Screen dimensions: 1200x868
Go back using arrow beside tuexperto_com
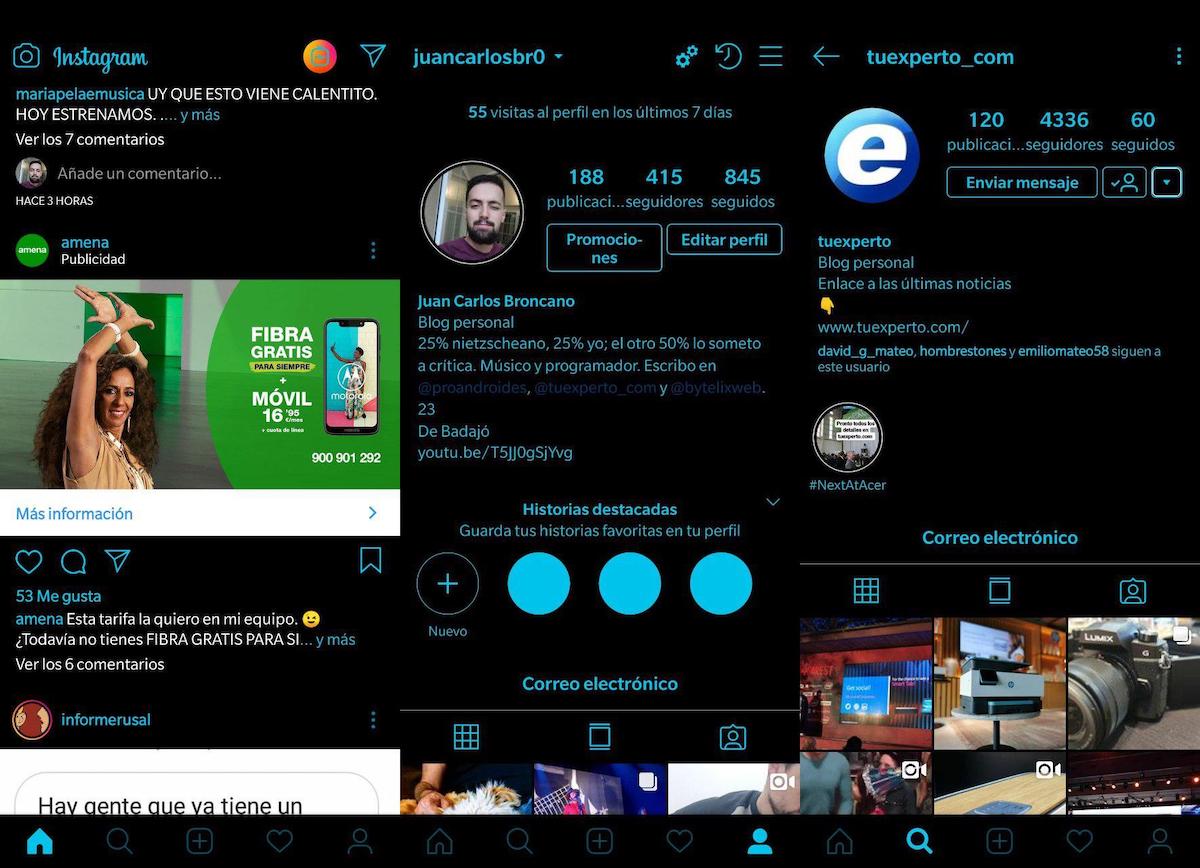(826, 57)
